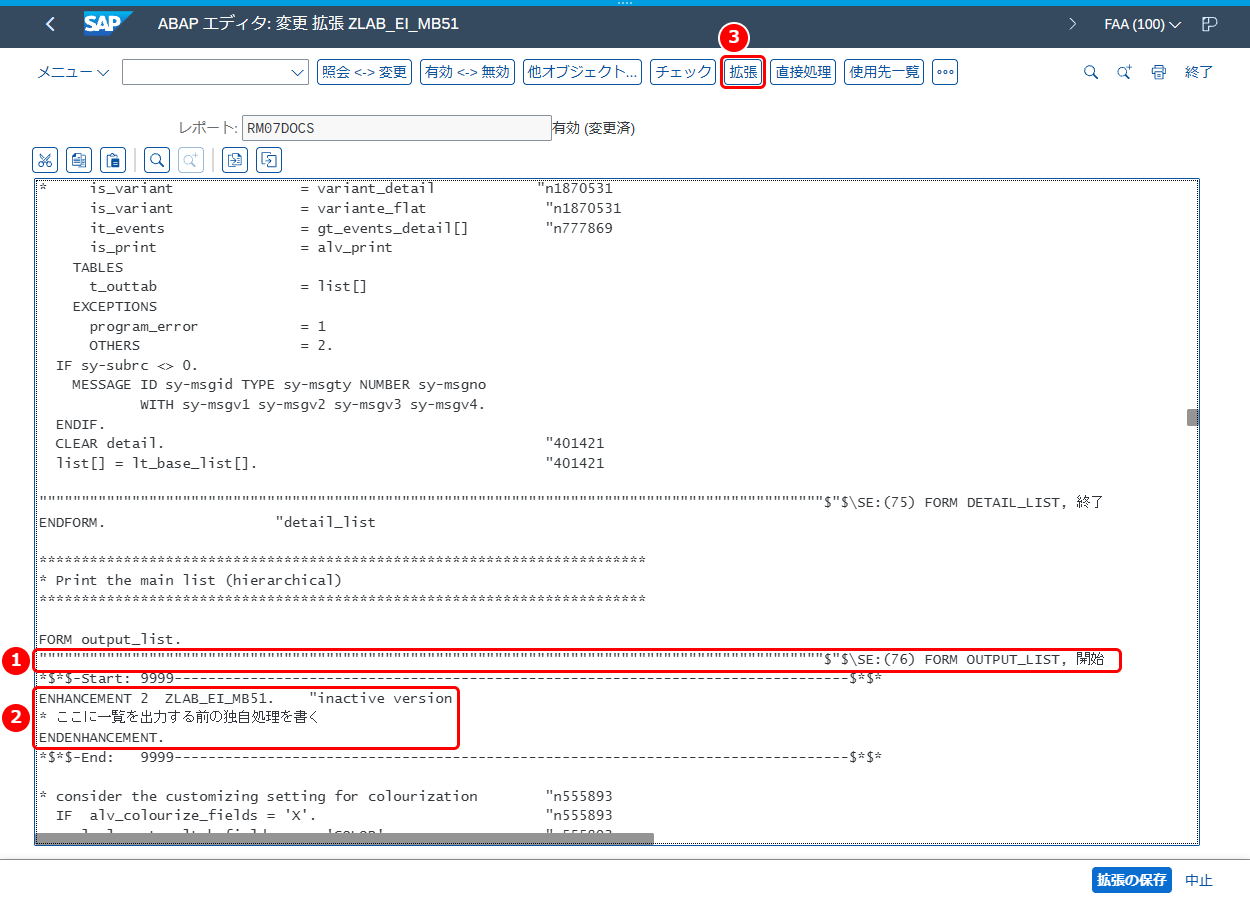Open the layout icon beside FAA (100)
This screenshot has height=900, width=1250.
tap(1209, 24)
